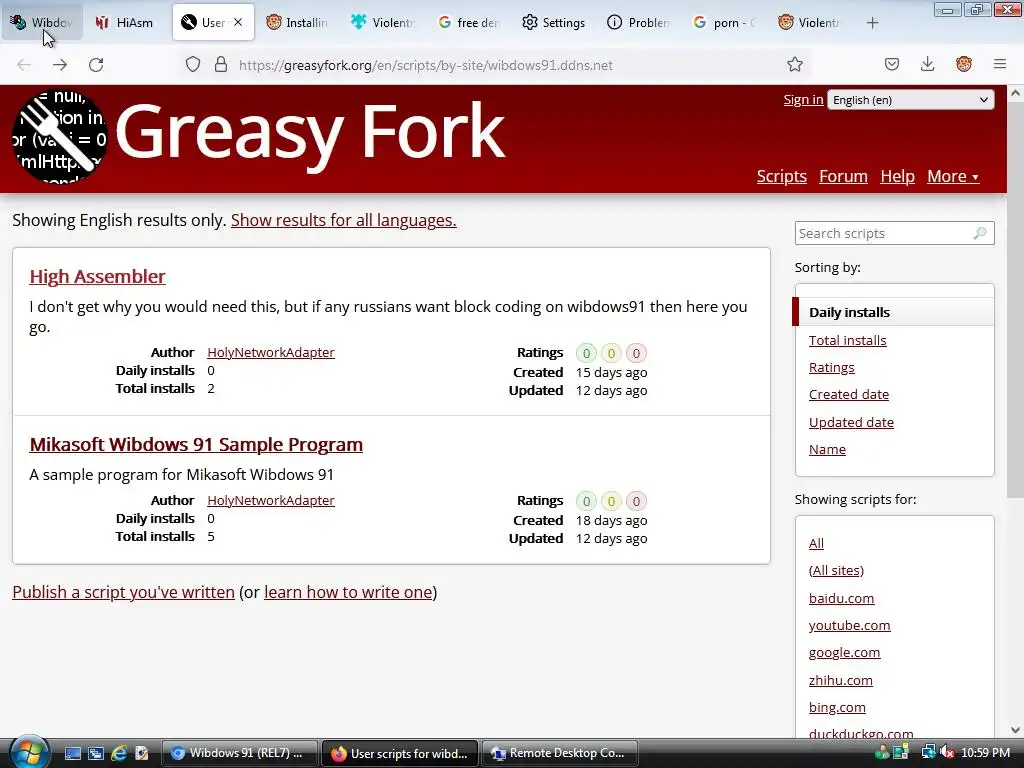The width and height of the screenshot is (1024, 768).
Task: Bookmark this page with the star
Action: [795, 64]
